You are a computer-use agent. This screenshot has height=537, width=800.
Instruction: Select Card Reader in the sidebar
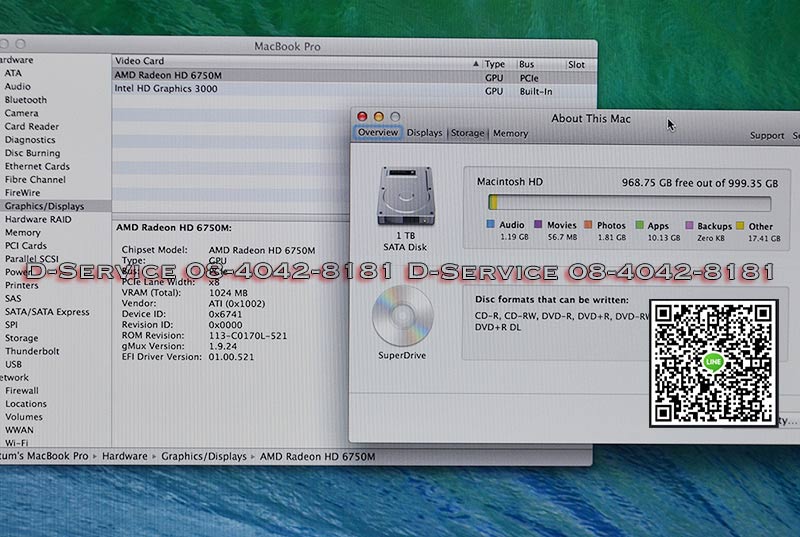(32, 126)
